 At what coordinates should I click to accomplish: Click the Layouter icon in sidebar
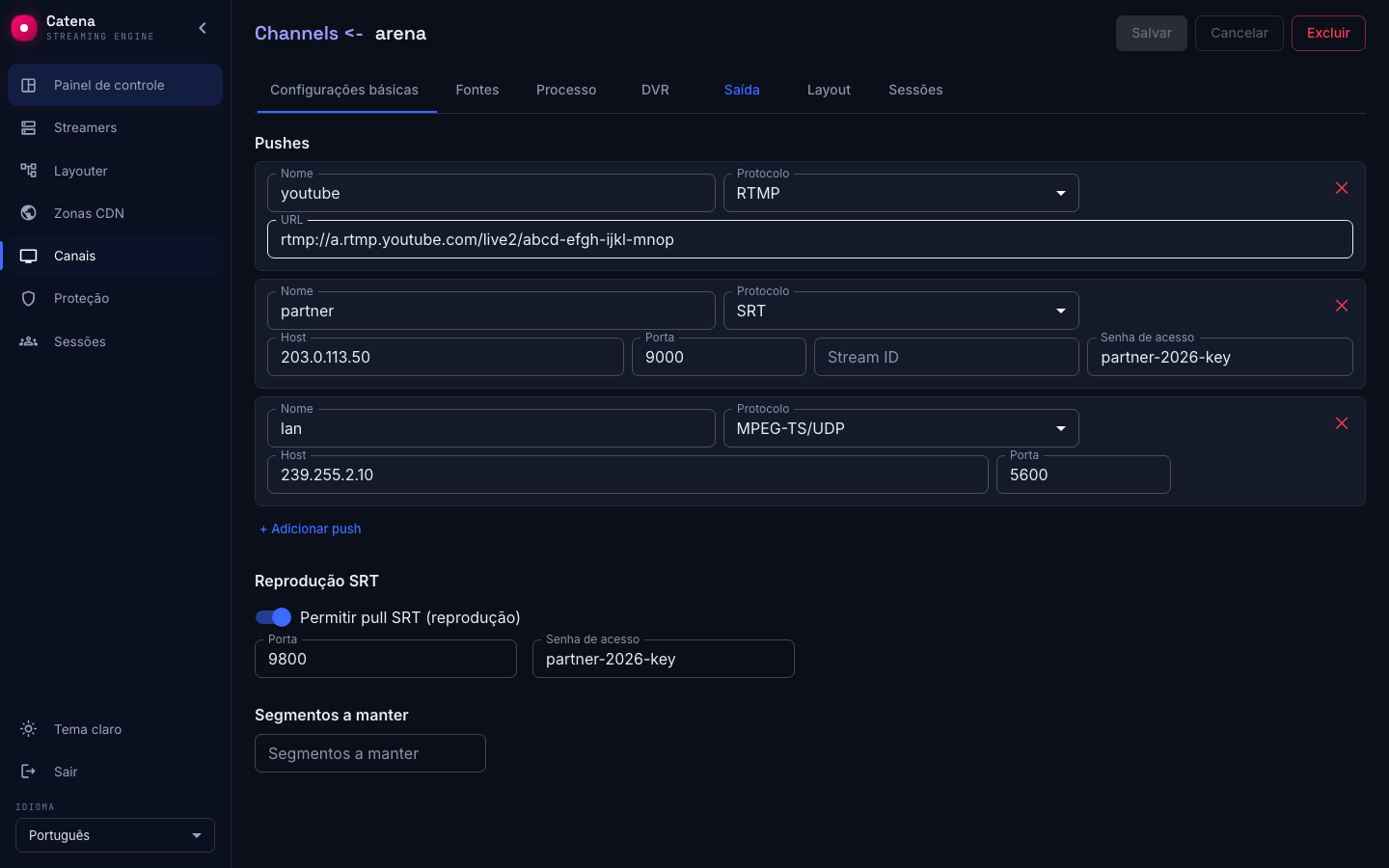29,171
